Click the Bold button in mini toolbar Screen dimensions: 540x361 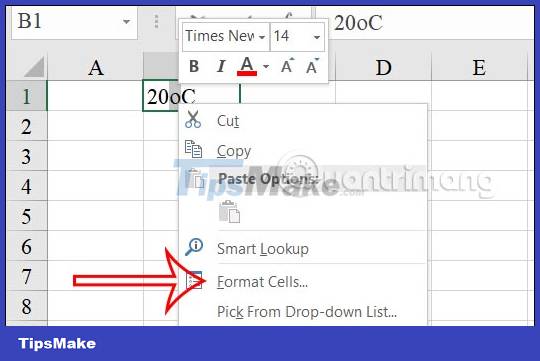194,66
